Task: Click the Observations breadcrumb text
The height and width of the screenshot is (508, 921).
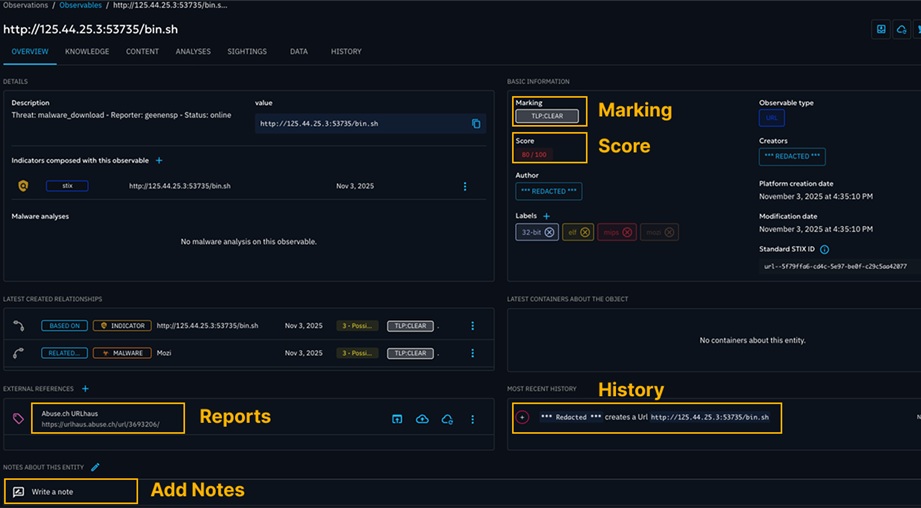Action: pos(25,5)
